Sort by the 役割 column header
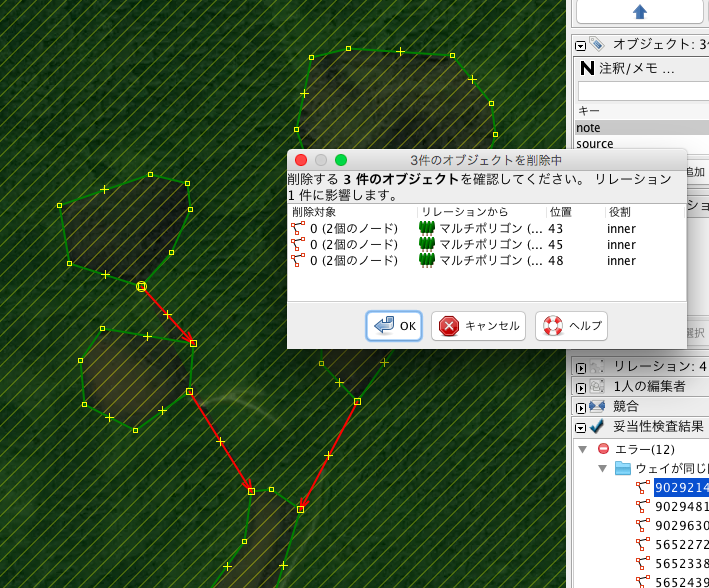The width and height of the screenshot is (709, 588). [x=619, y=212]
